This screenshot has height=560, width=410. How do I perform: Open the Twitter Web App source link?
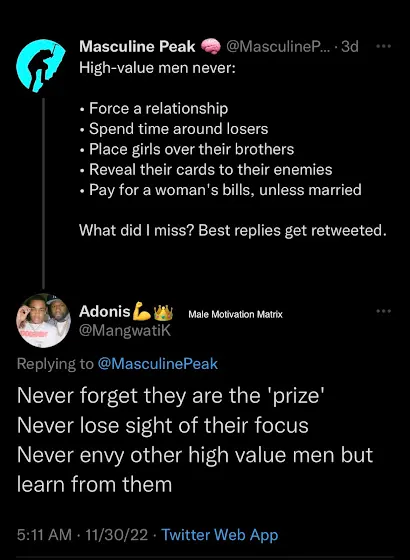(x=220, y=535)
